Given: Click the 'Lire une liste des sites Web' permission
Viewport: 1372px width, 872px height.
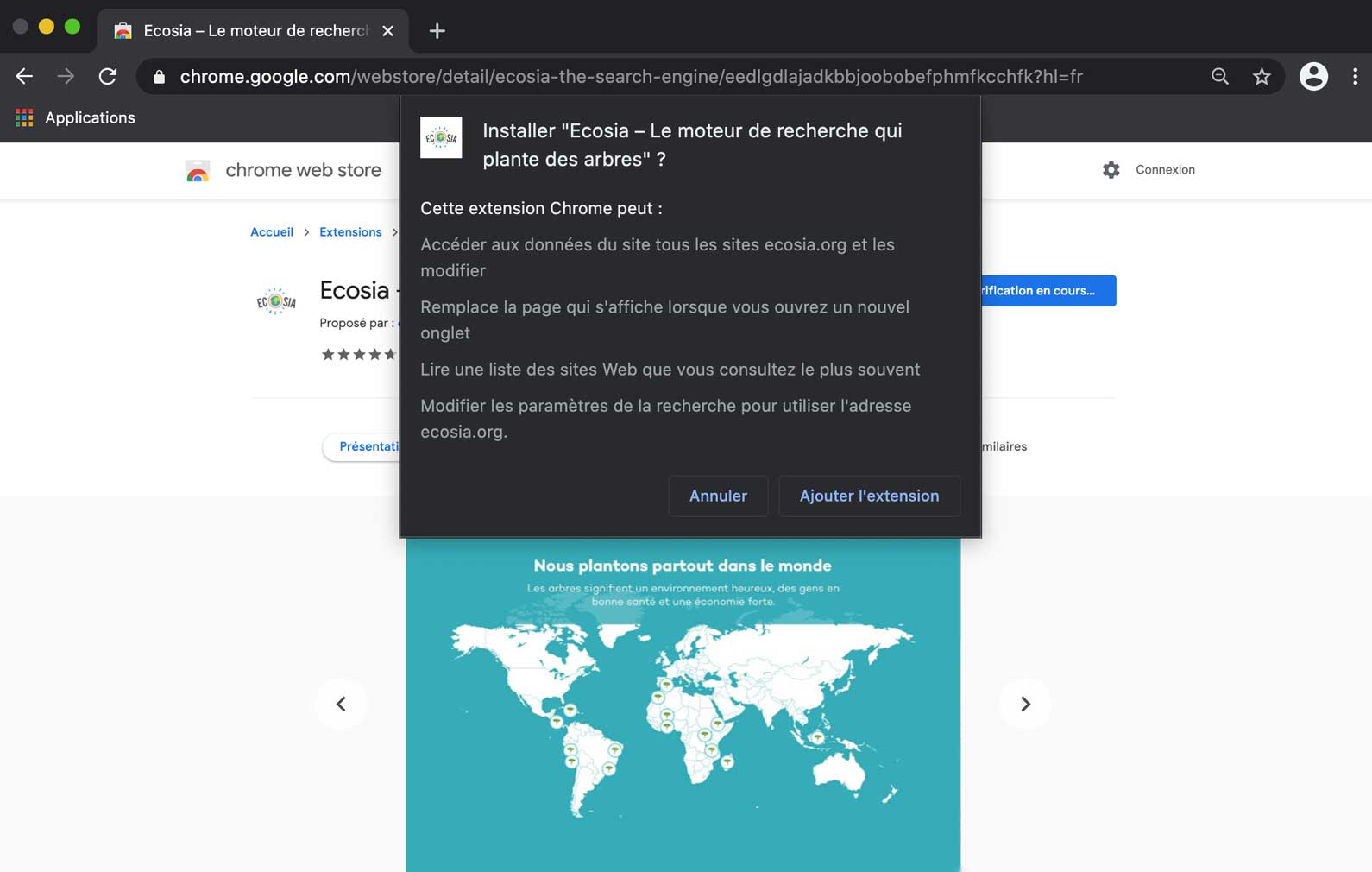Looking at the screenshot, I should pyautogui.click(x=670, y=370).
